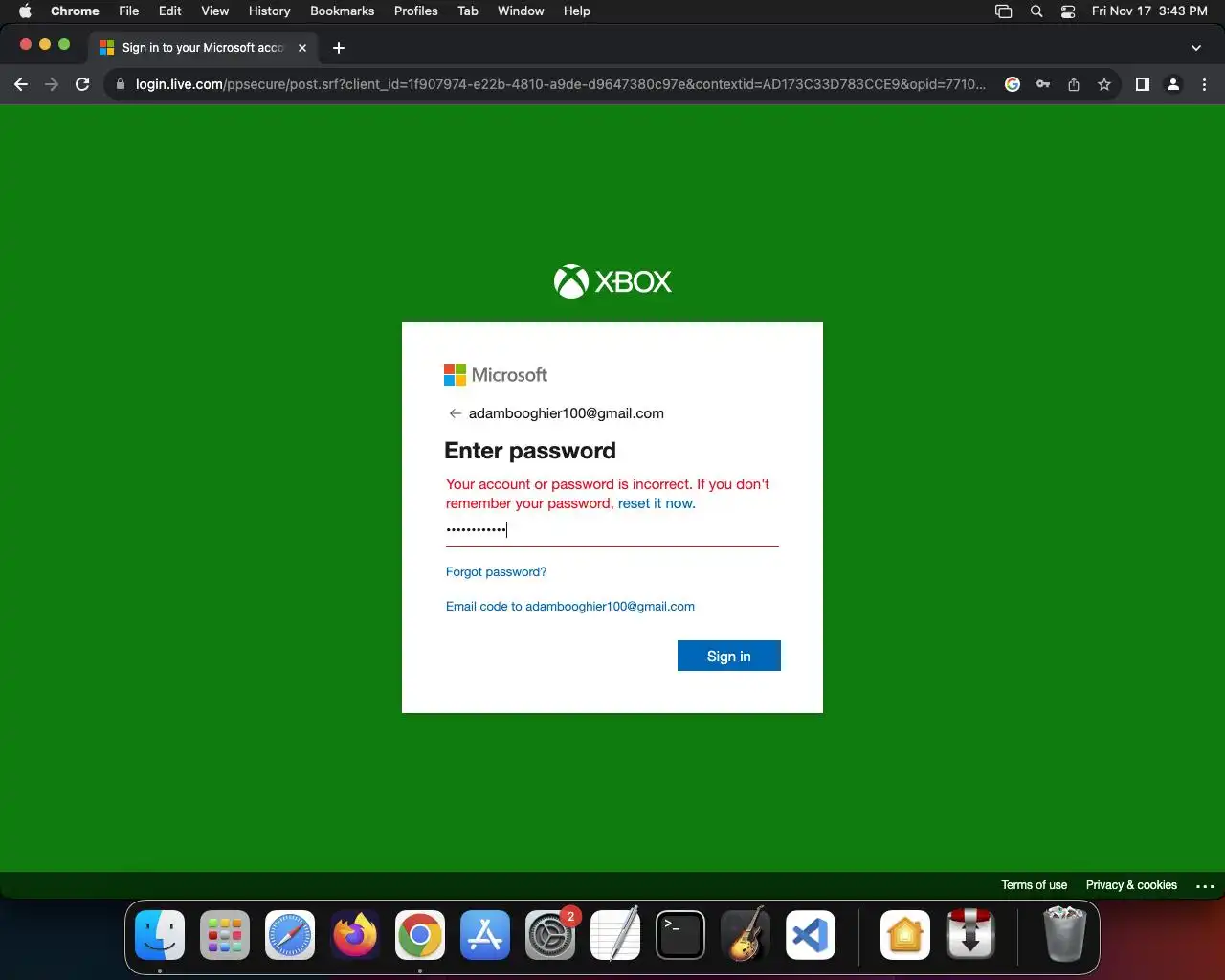Click the 'reset it now' link
Image resolution: width=1225 pixels, height=980 pixels.
[x=657, y=503]
